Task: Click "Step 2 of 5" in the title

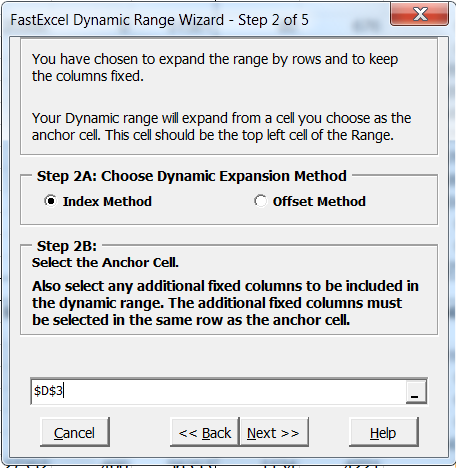Action: [273, 20]
